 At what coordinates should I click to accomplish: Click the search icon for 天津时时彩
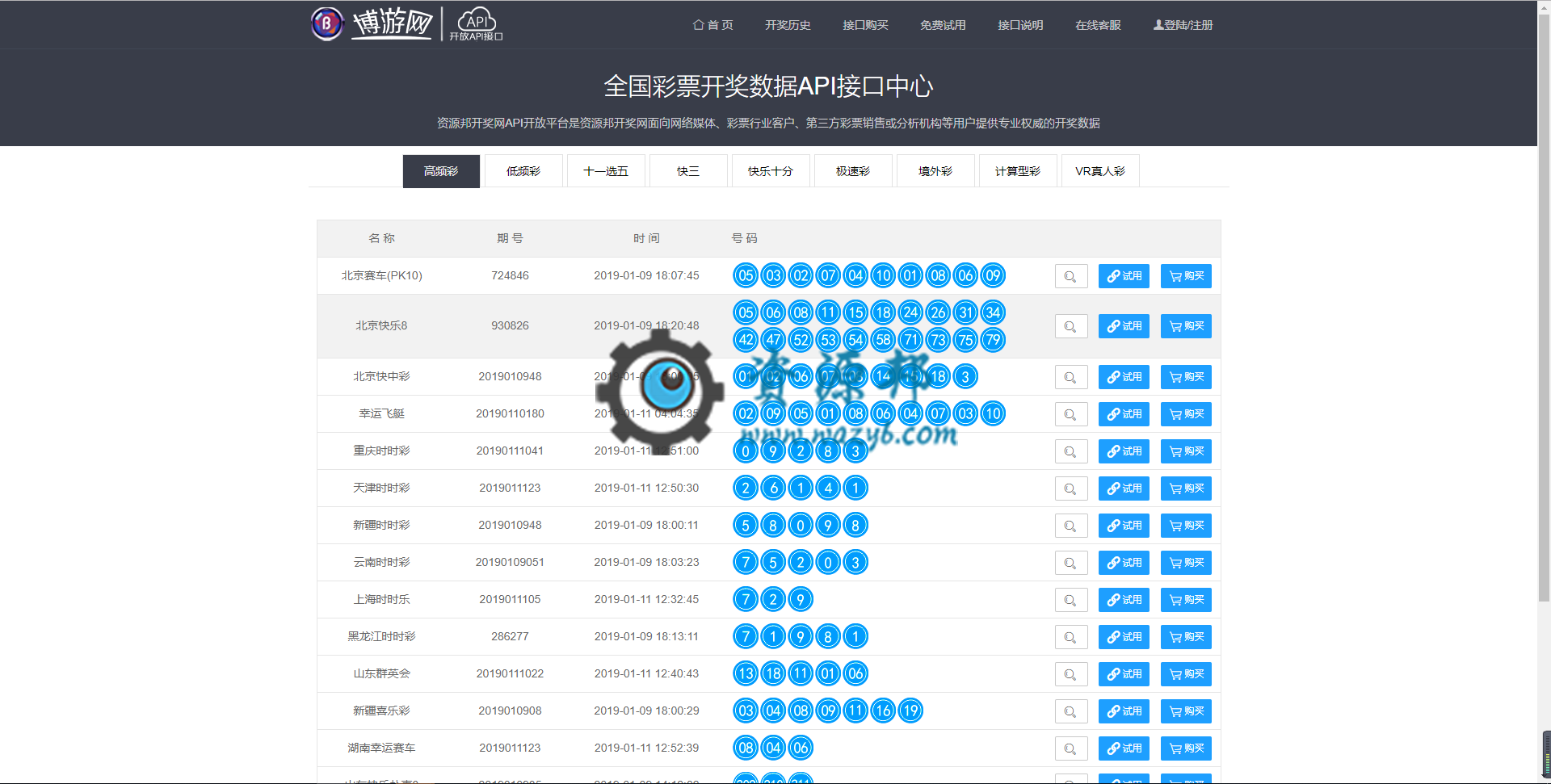[1070, 488]
